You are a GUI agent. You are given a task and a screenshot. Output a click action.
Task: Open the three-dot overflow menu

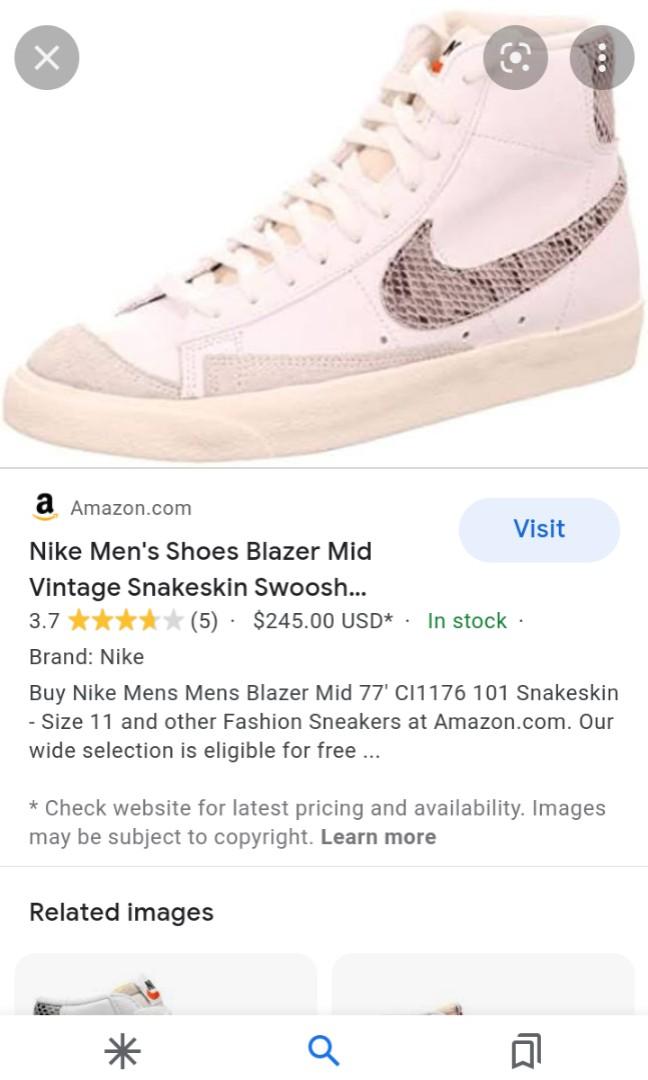(x=602, y=58)
